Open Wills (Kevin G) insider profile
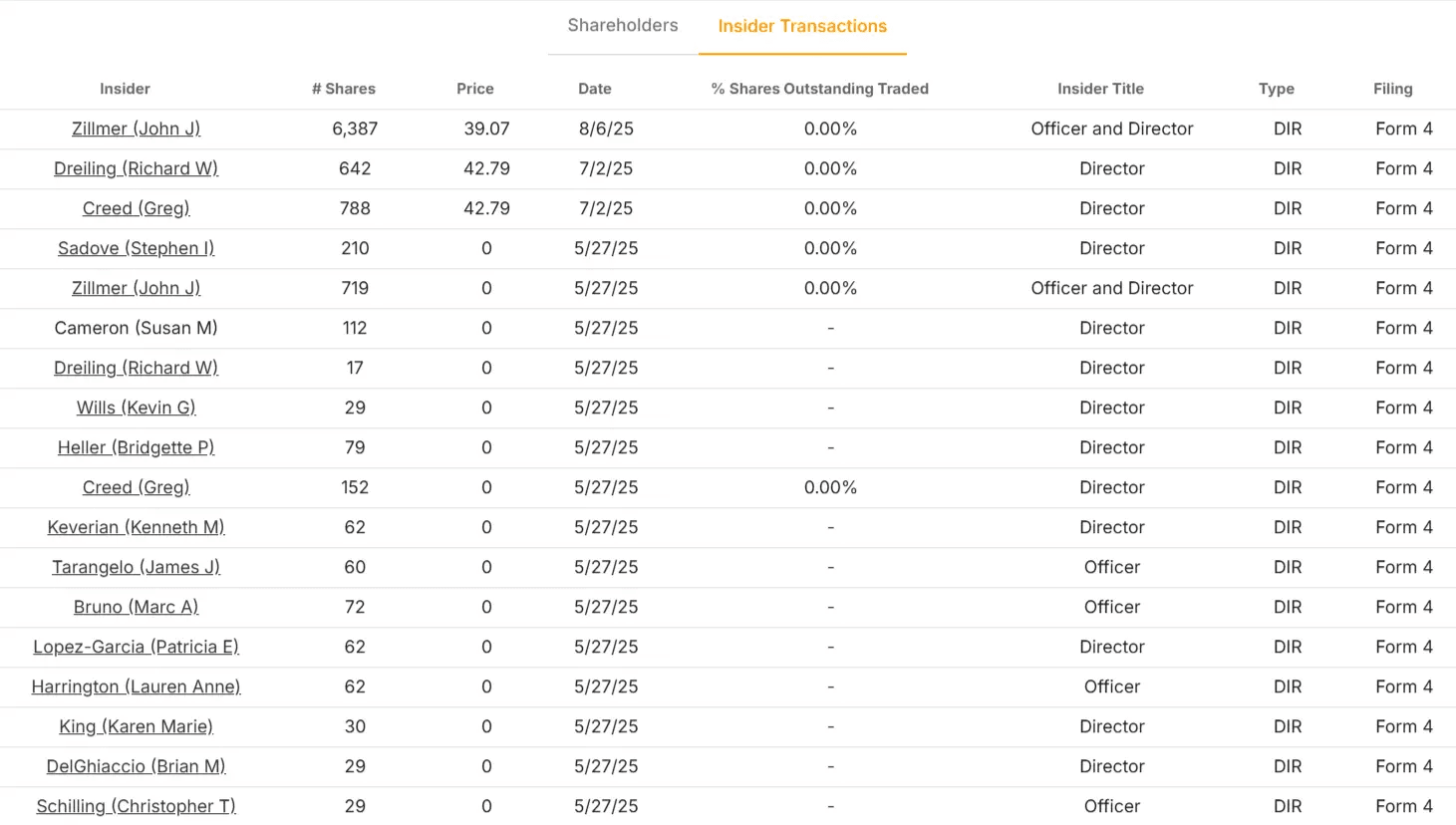This screenshot has height=825, width=1456. [x=136, y=408]
